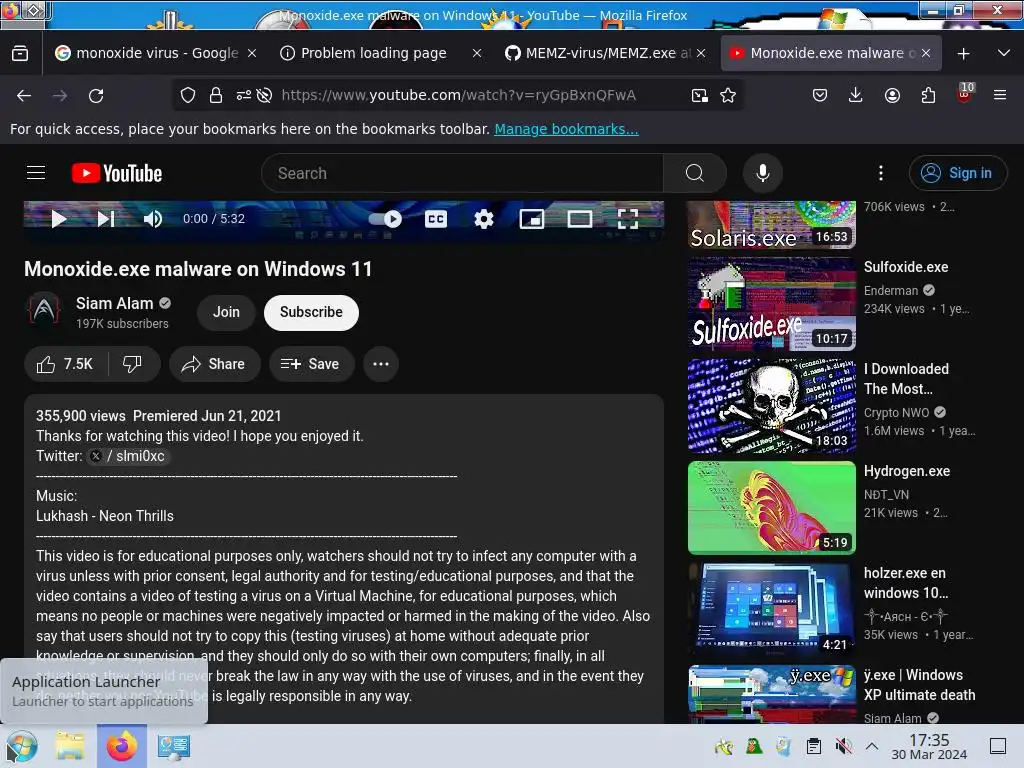
Task: Open Firefox account icon
Action: [892, 95]
